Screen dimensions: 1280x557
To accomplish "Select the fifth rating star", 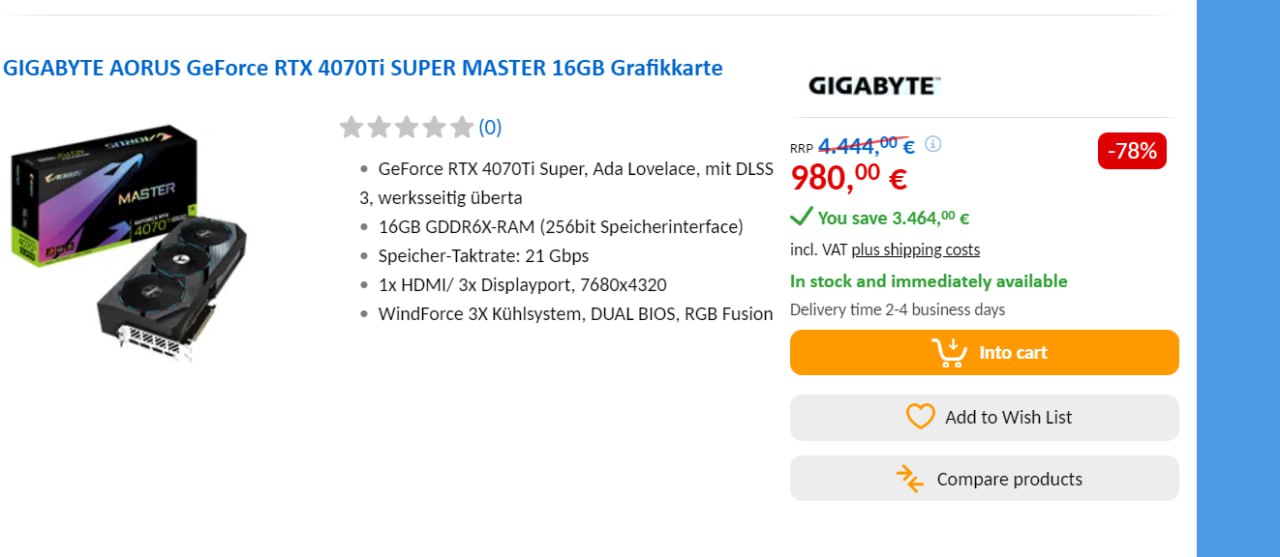I will [x=461, y=127].
